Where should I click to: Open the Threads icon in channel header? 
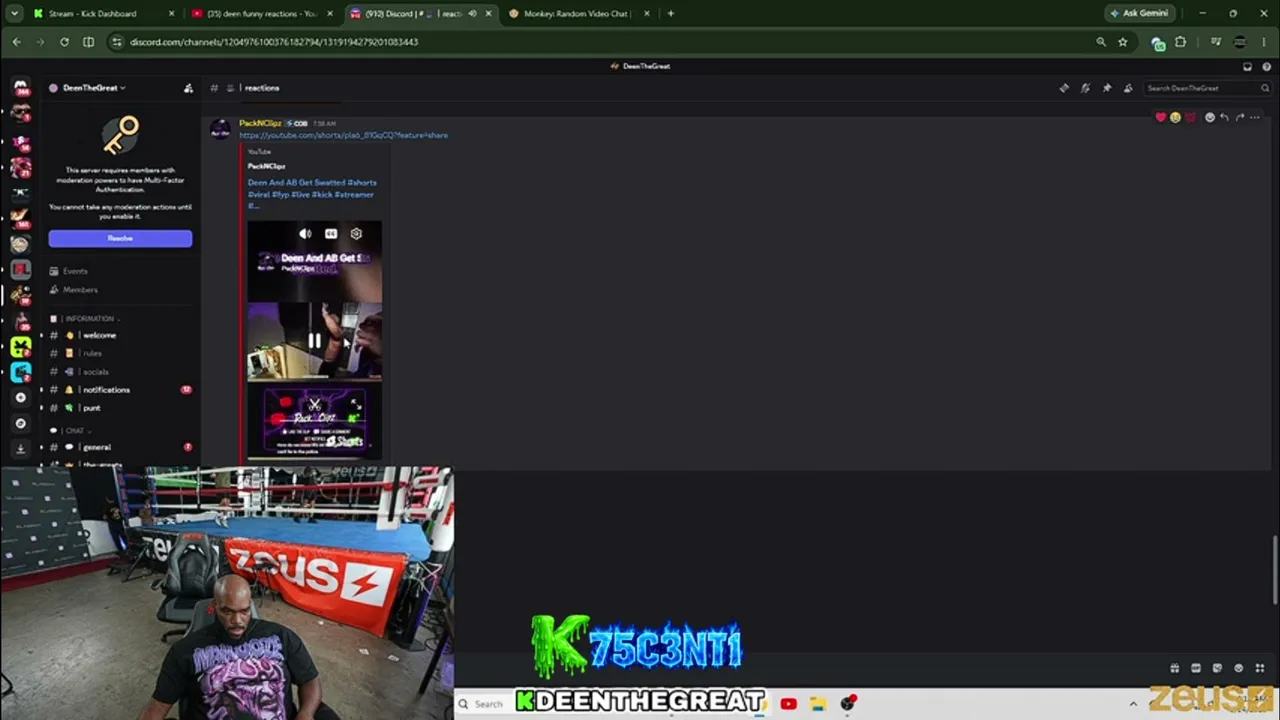(x=1064, y=88)
